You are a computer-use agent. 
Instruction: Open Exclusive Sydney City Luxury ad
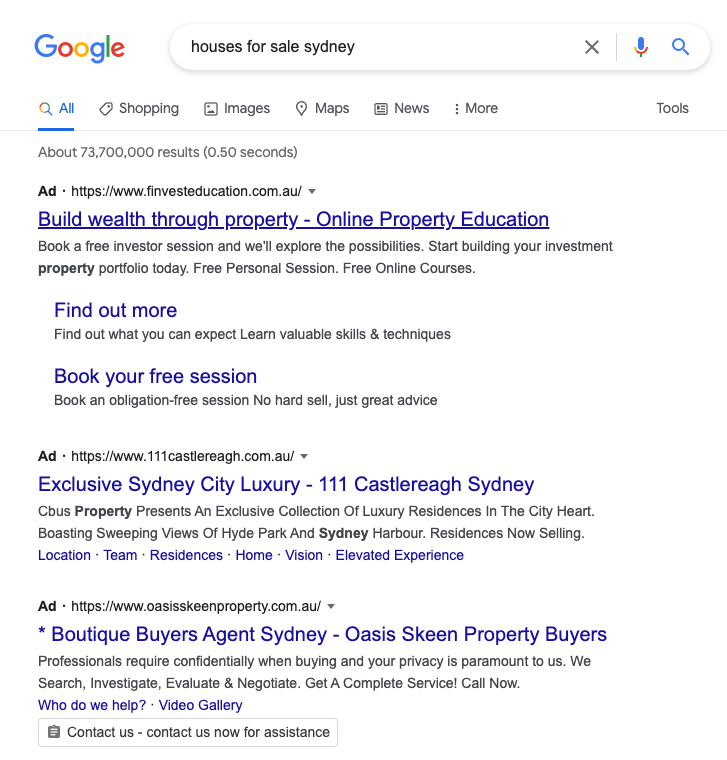[286, 484]
